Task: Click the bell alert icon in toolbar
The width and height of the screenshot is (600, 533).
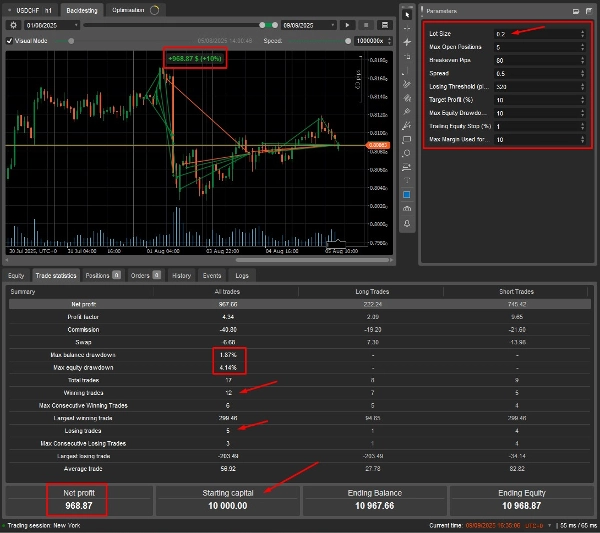Action: tap(407, 223)
